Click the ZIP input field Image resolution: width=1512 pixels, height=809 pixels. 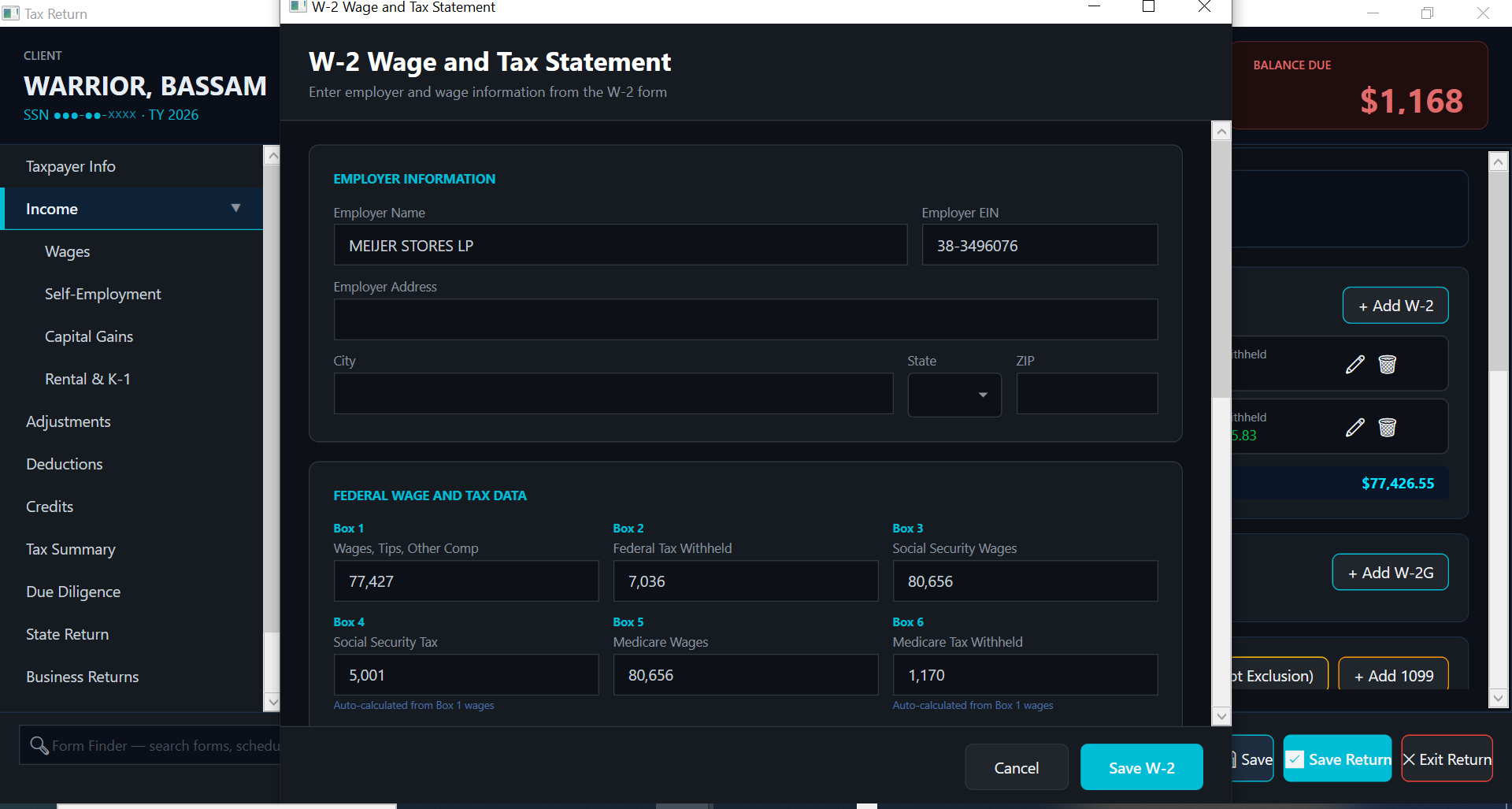click(1087, 394)
